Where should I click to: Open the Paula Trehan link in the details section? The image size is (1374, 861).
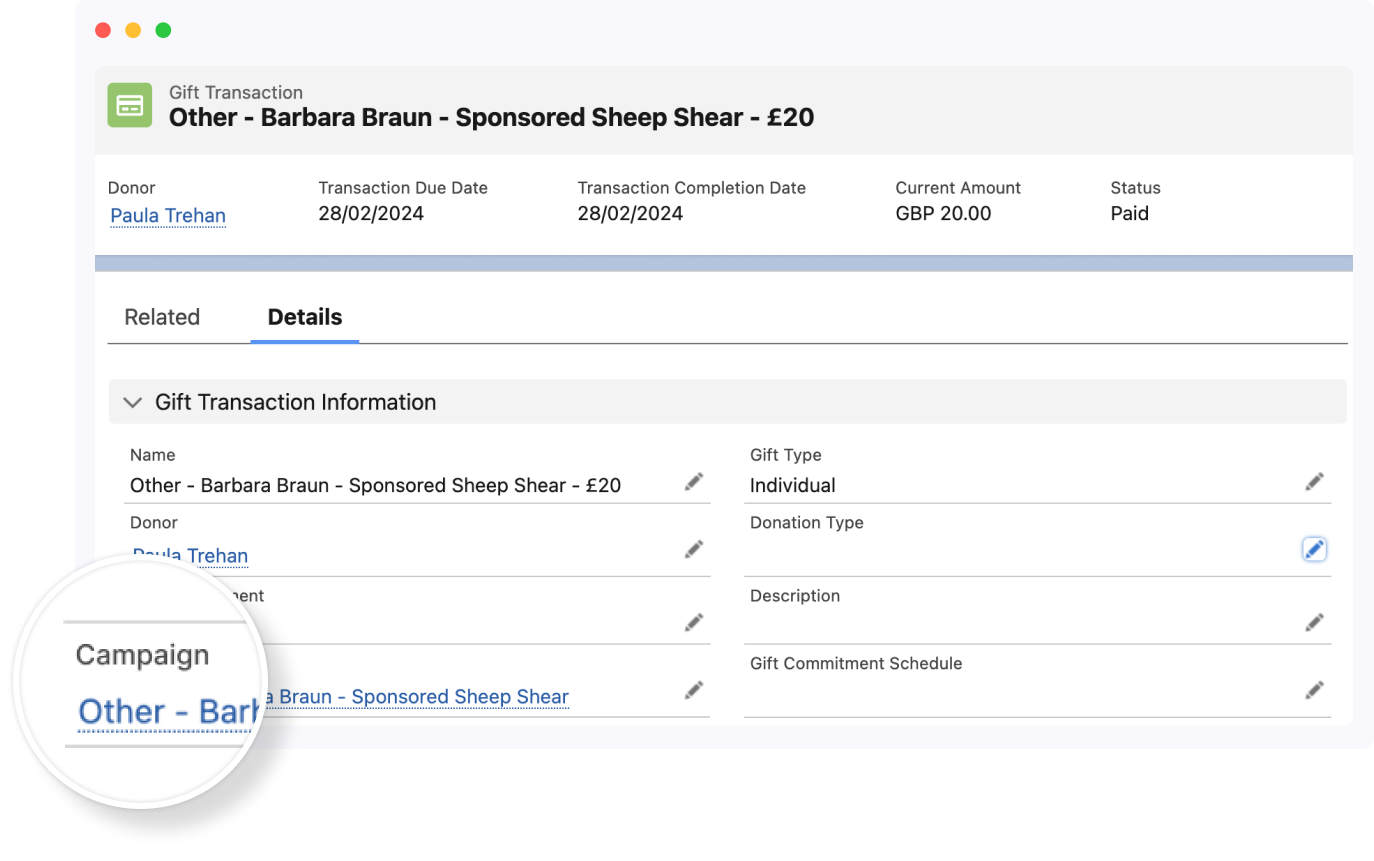tap(190, 556)
